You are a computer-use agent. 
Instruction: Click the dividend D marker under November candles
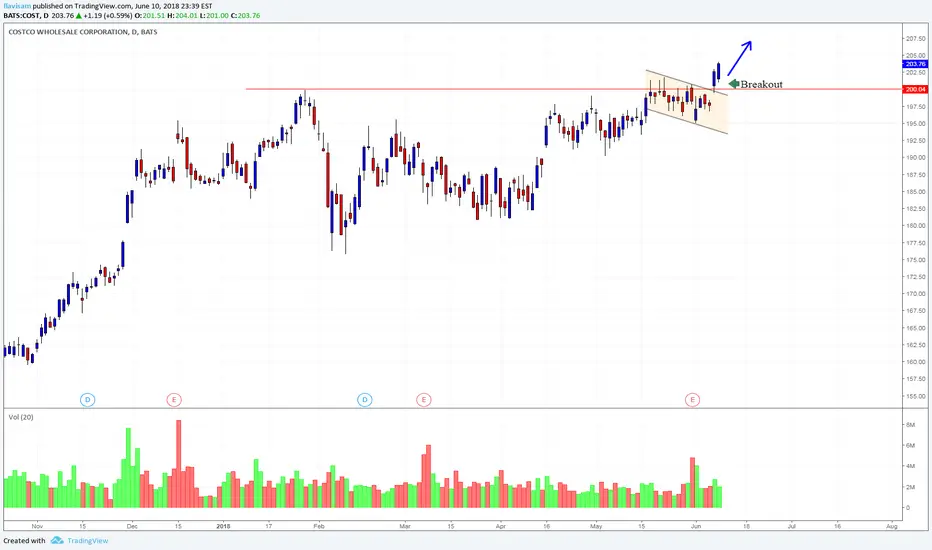[x=87, y=400]
